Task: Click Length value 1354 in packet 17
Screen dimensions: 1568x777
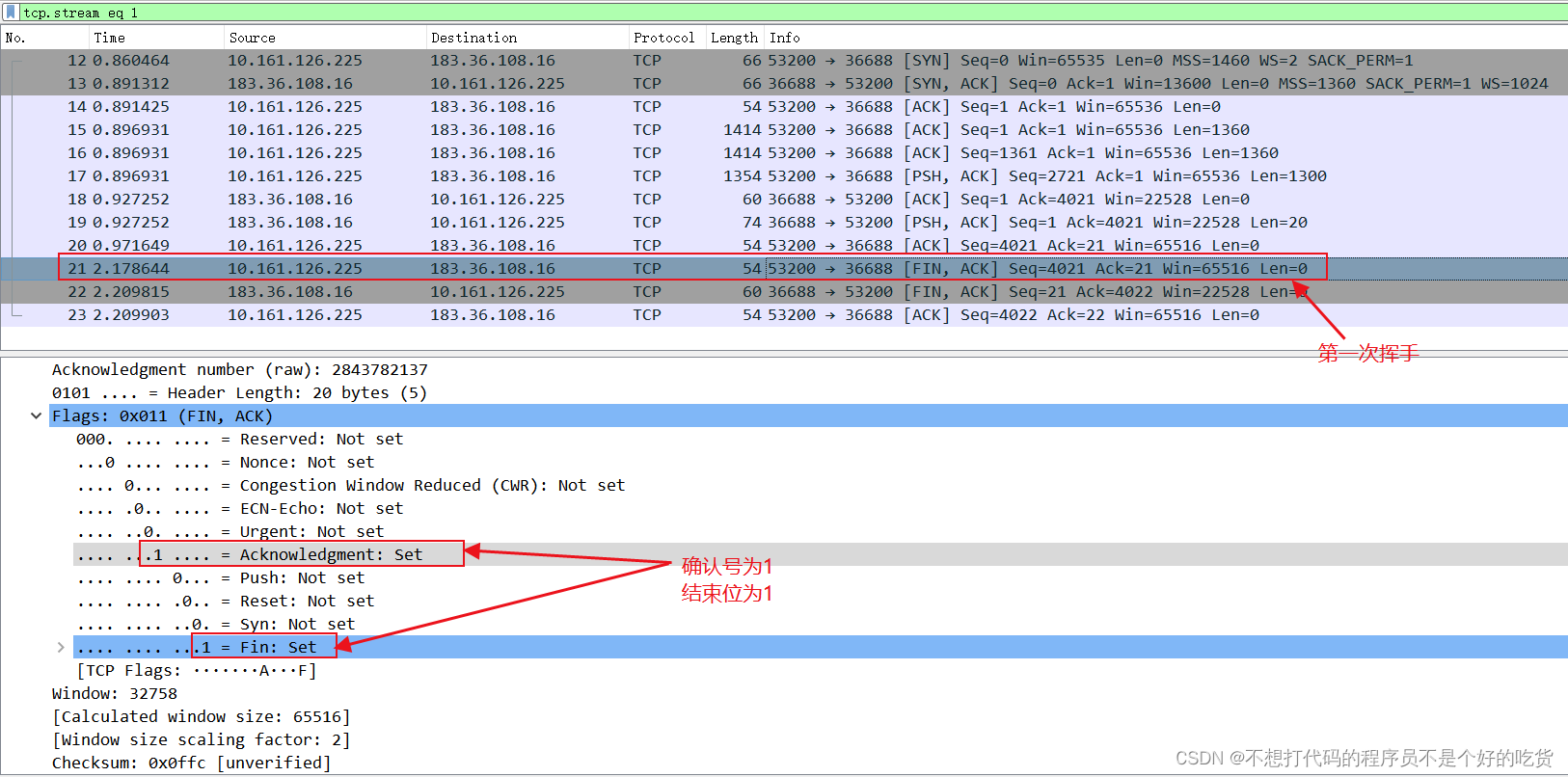Action: point(743,176)
